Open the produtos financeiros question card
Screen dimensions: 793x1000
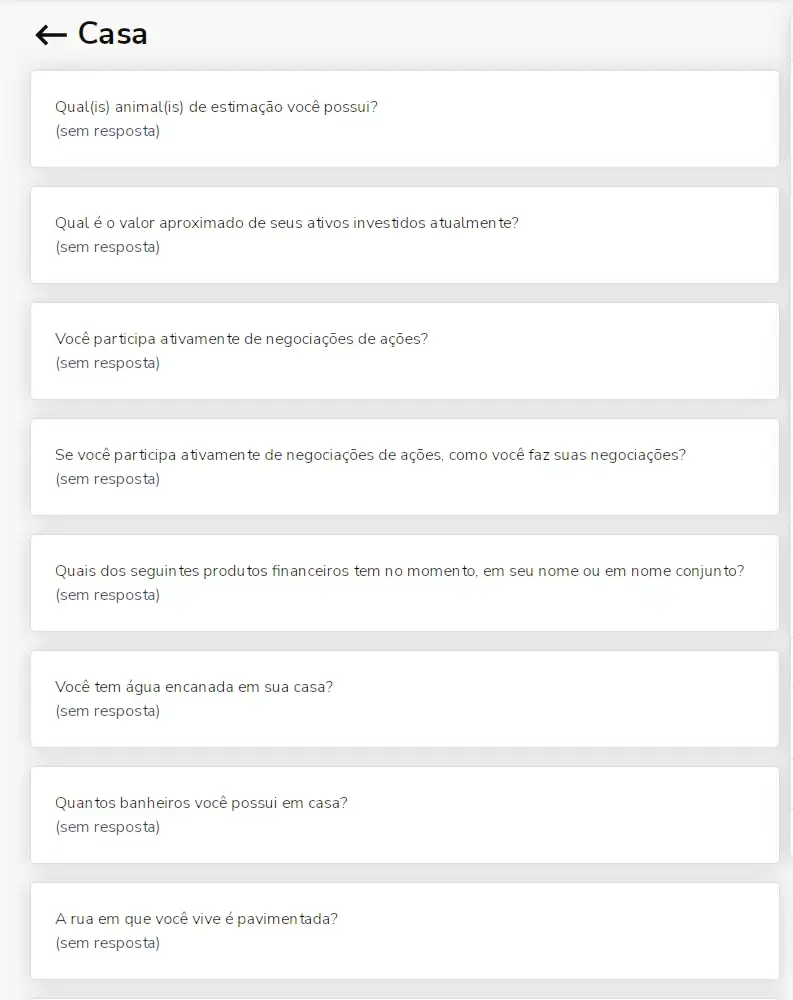(404, 584)
